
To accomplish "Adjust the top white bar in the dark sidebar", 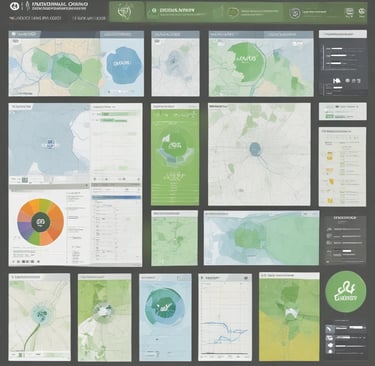I will coord(337,49).
